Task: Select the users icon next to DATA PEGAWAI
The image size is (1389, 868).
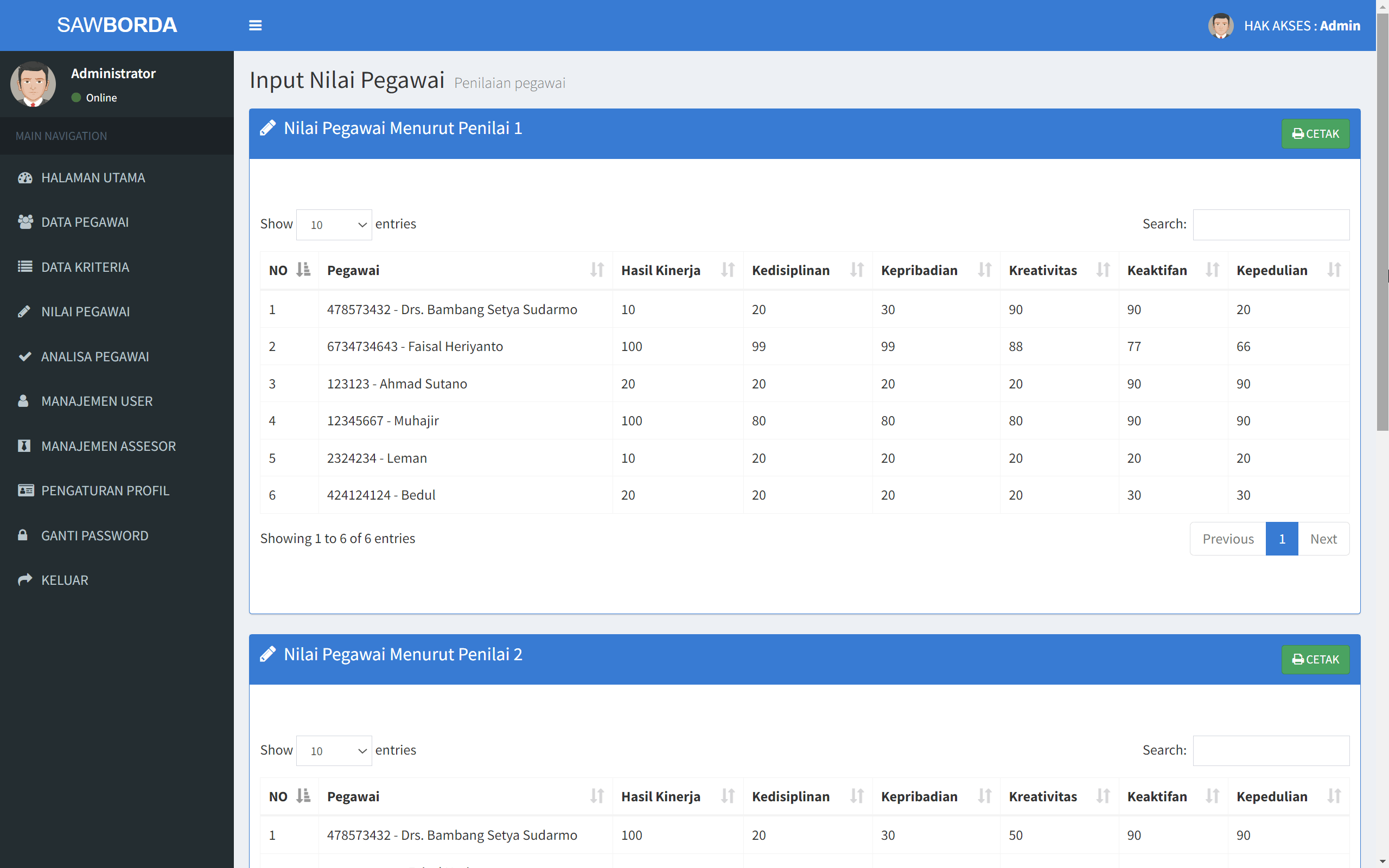Action: click(26, 222)
